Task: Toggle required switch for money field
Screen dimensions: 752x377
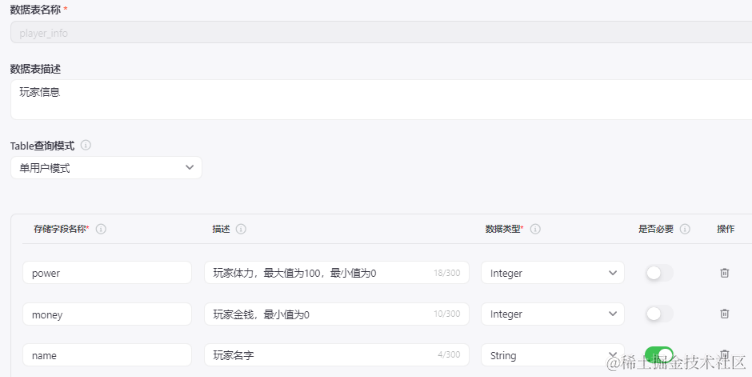Action: pos(659,314)
